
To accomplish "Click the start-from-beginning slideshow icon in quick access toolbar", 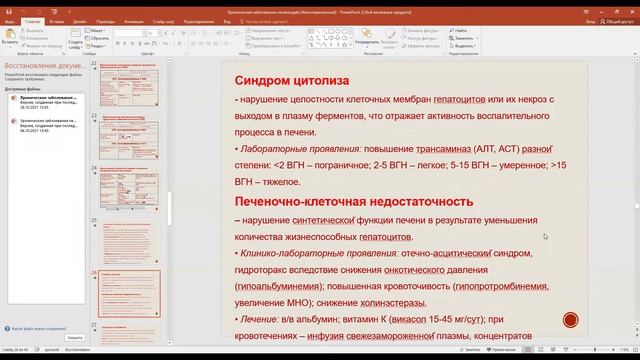I will point(54,12).
